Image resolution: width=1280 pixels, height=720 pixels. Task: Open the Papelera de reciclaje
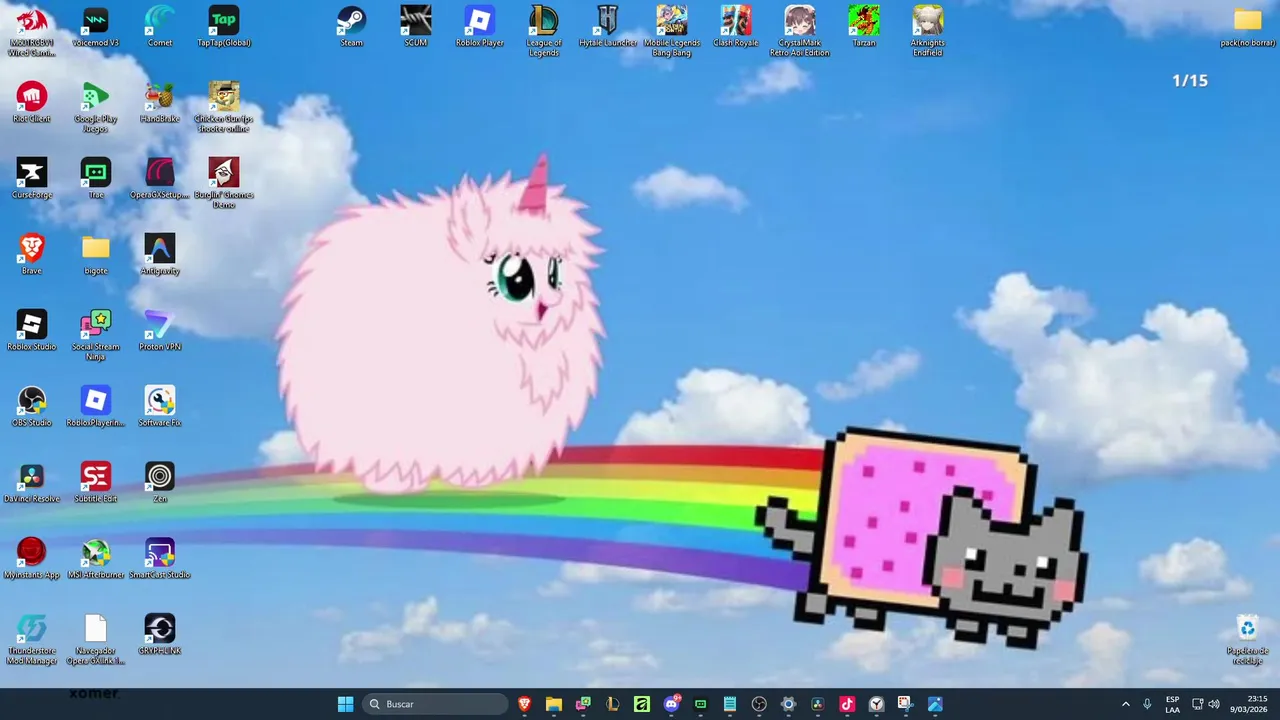1247,639
